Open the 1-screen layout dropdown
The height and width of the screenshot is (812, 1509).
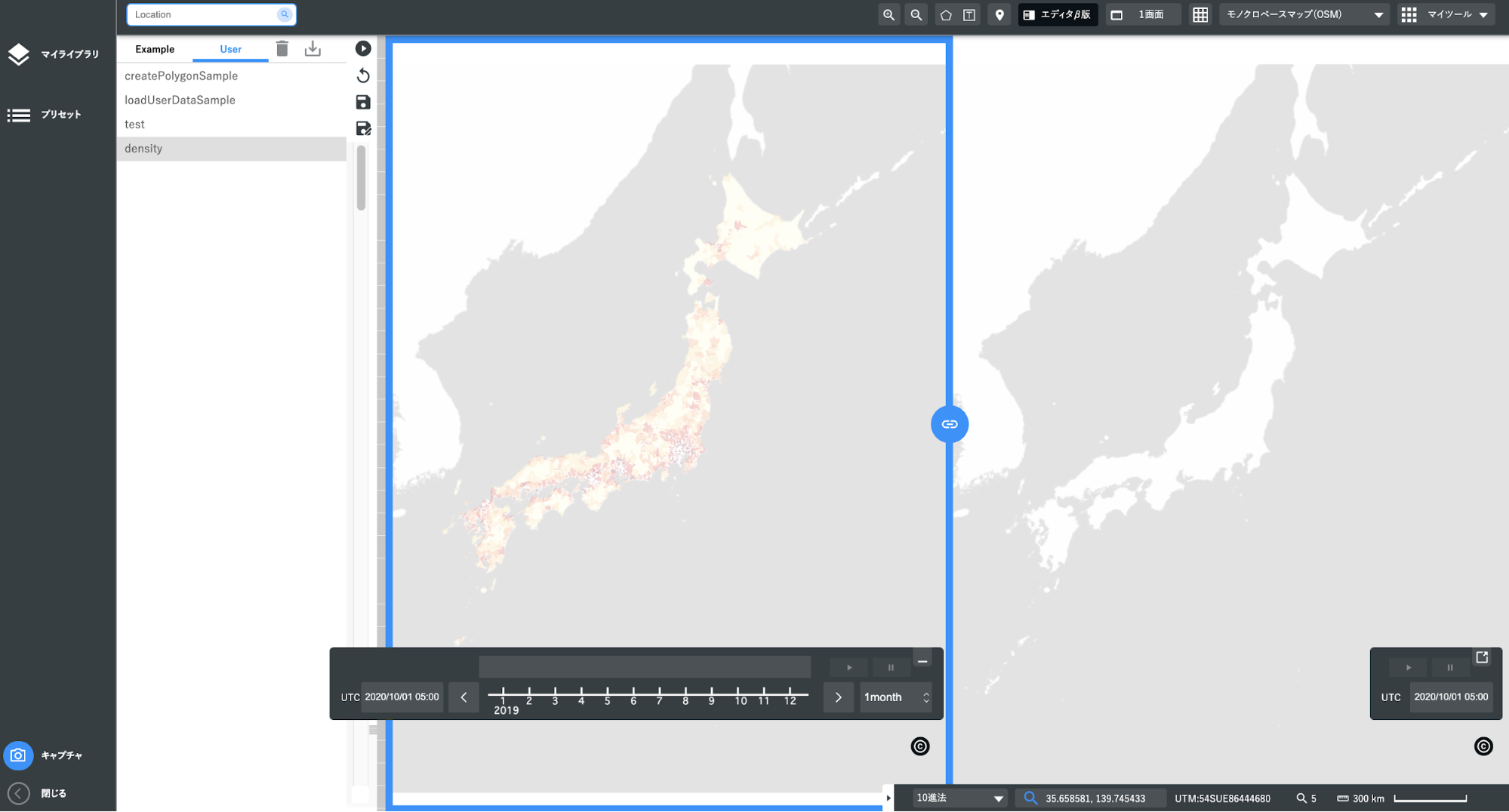(1143, 15)
